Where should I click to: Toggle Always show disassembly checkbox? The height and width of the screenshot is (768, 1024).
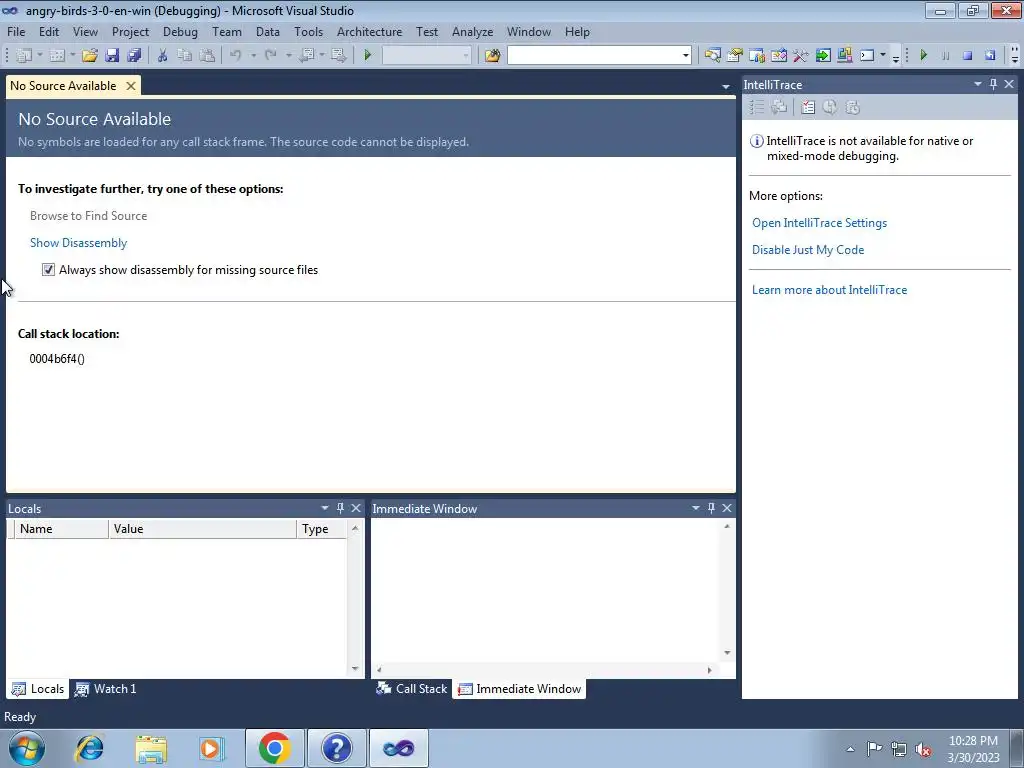pyautogui.click(x=48, y=270)
